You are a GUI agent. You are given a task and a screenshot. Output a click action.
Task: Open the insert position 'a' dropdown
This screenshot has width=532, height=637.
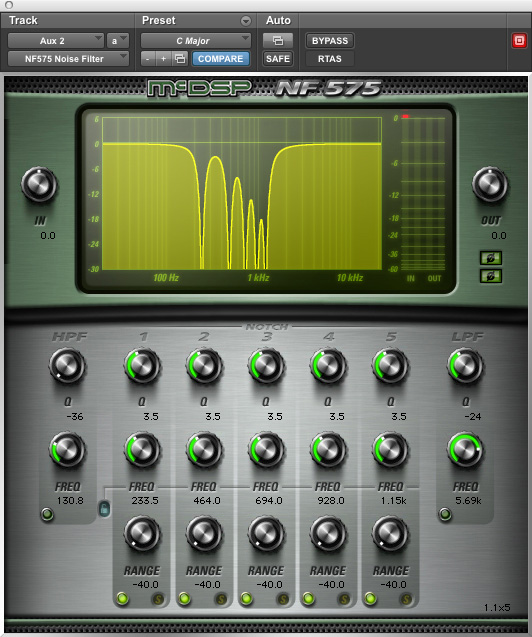point(118,41)
